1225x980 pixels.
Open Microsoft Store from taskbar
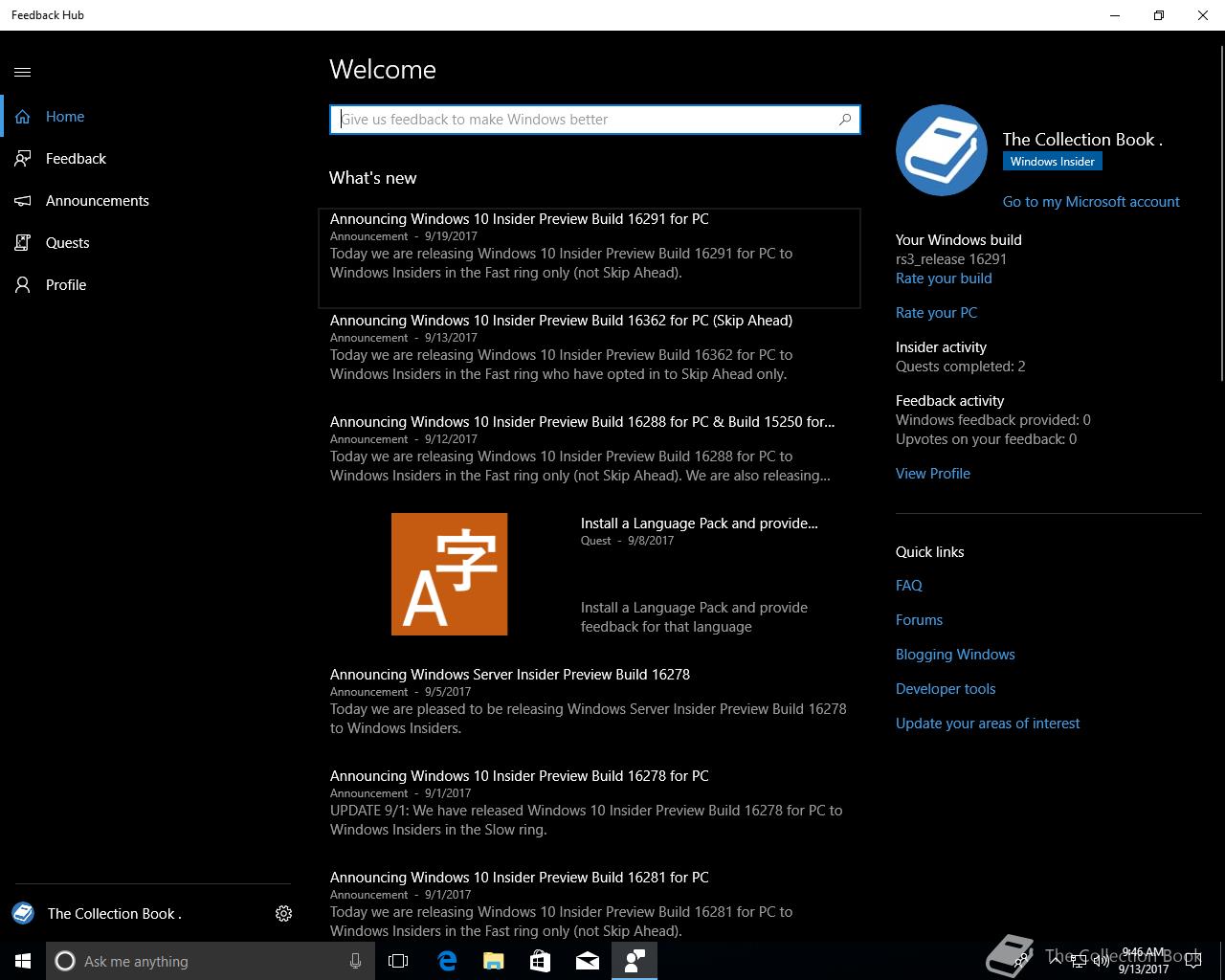click(x=540, y=961)
